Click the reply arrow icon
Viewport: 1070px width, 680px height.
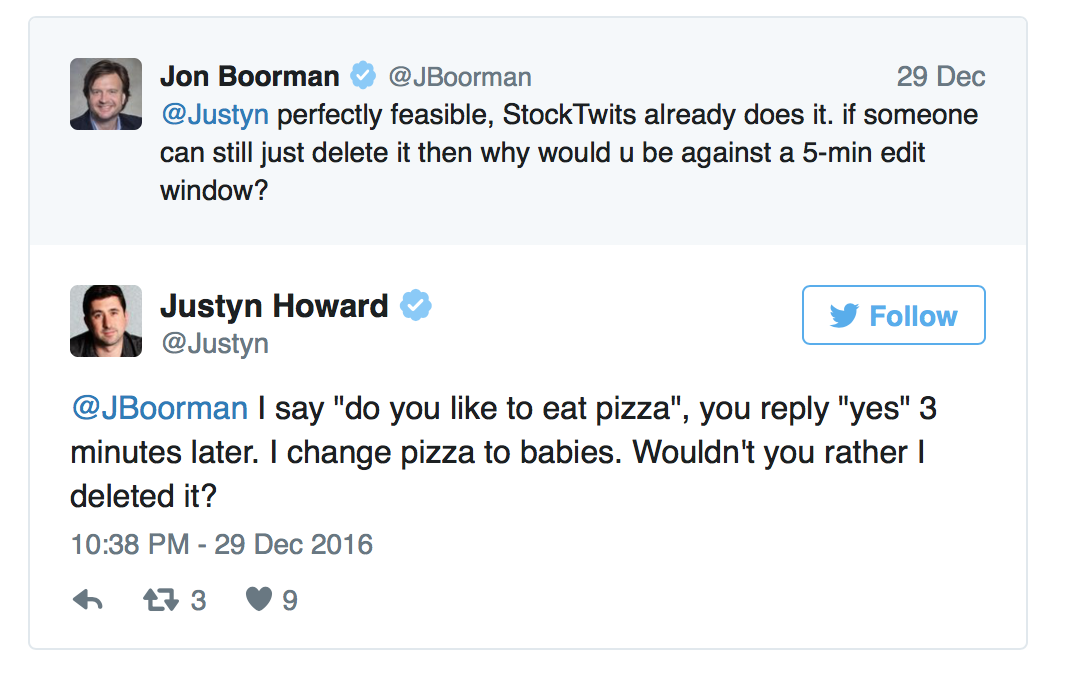click(x=88, y=600)
